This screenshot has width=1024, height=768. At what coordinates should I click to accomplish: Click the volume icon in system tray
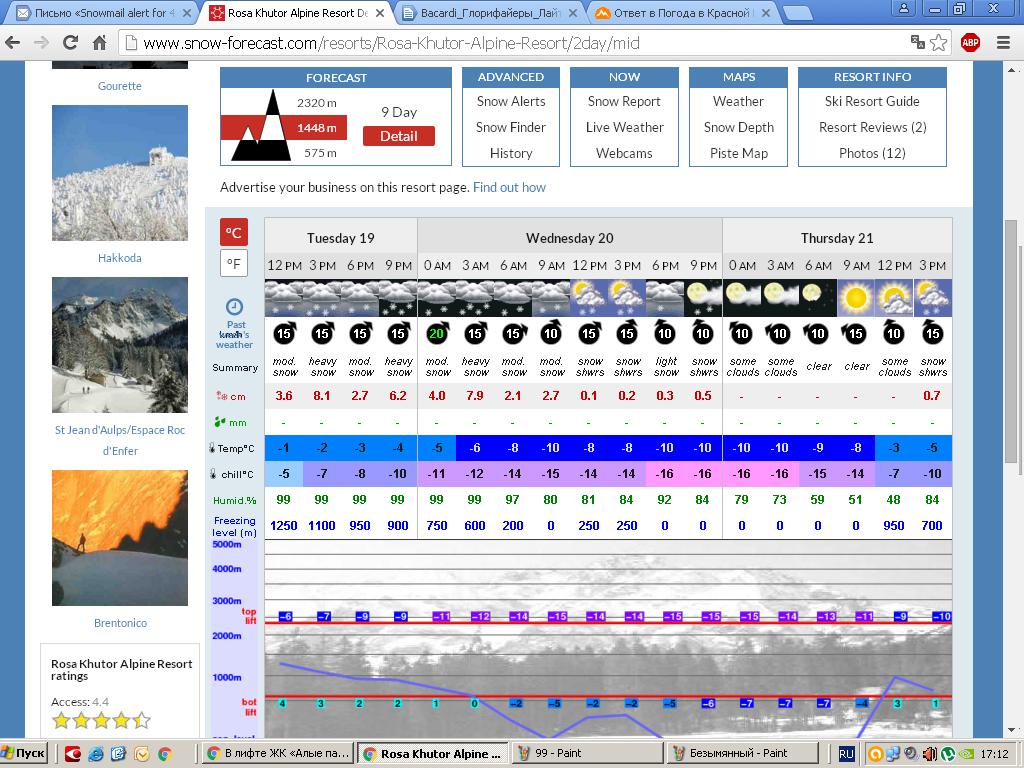tap(931, 754)
